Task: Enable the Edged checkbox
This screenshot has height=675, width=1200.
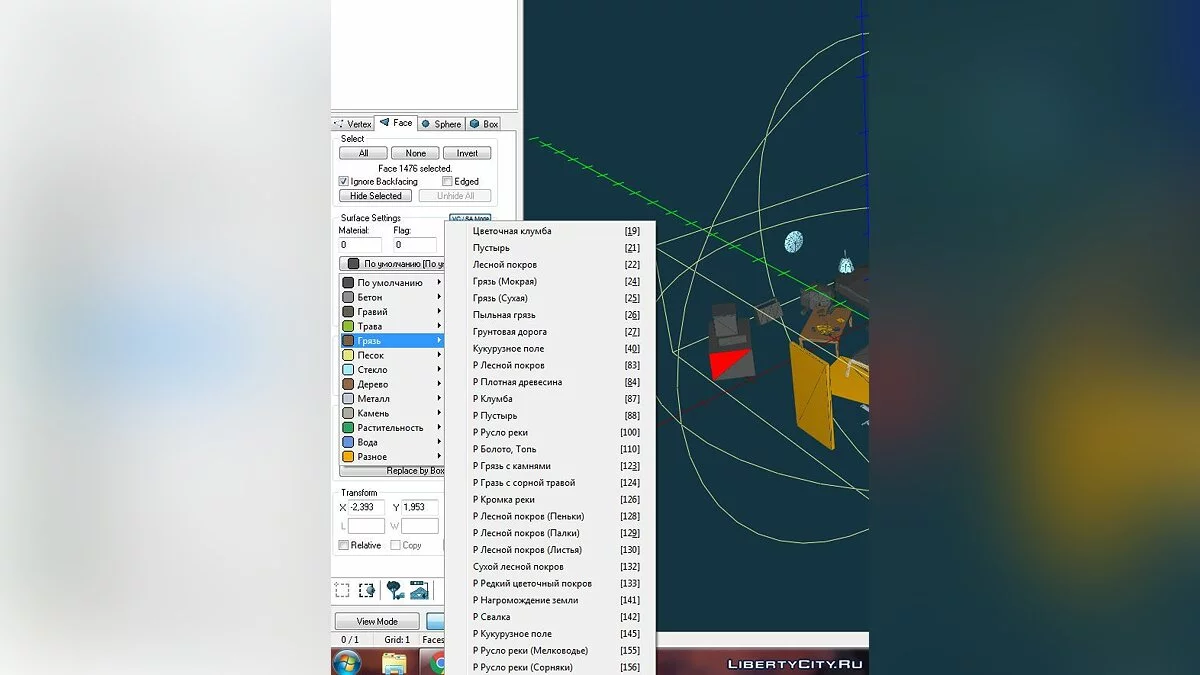Action: (447, 182)
